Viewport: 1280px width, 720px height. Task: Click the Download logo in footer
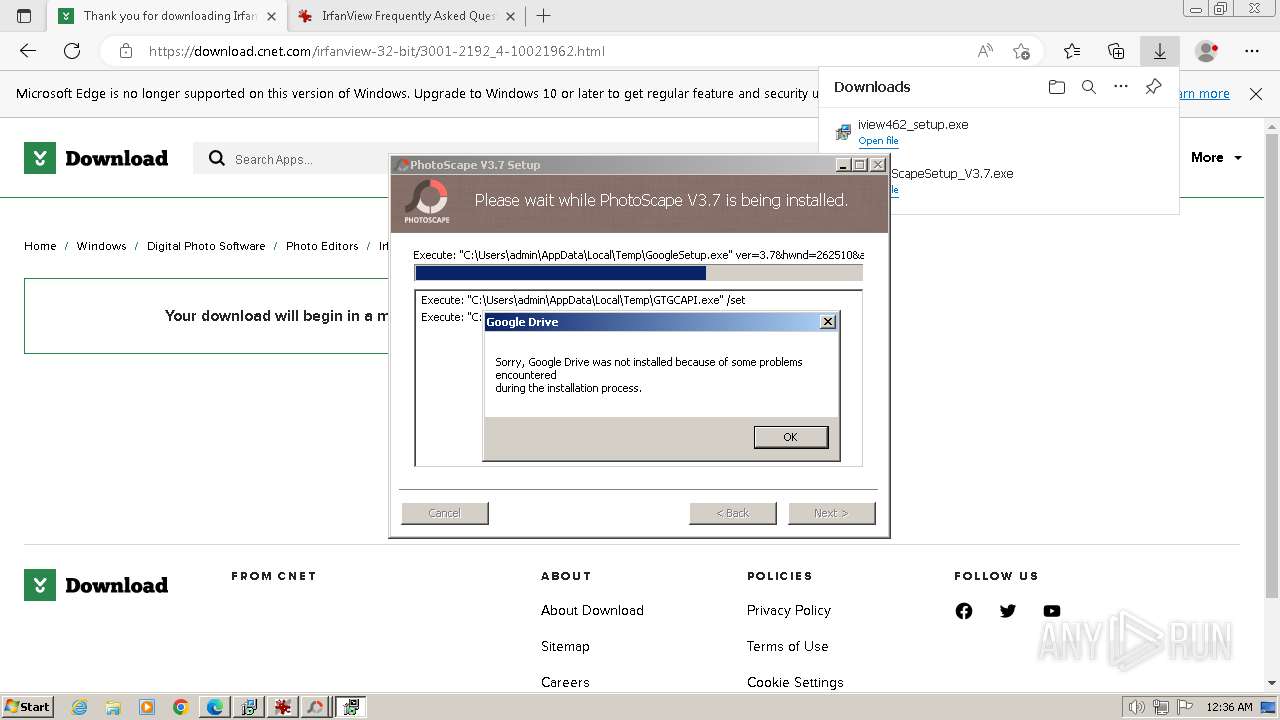tap(96, 585)
